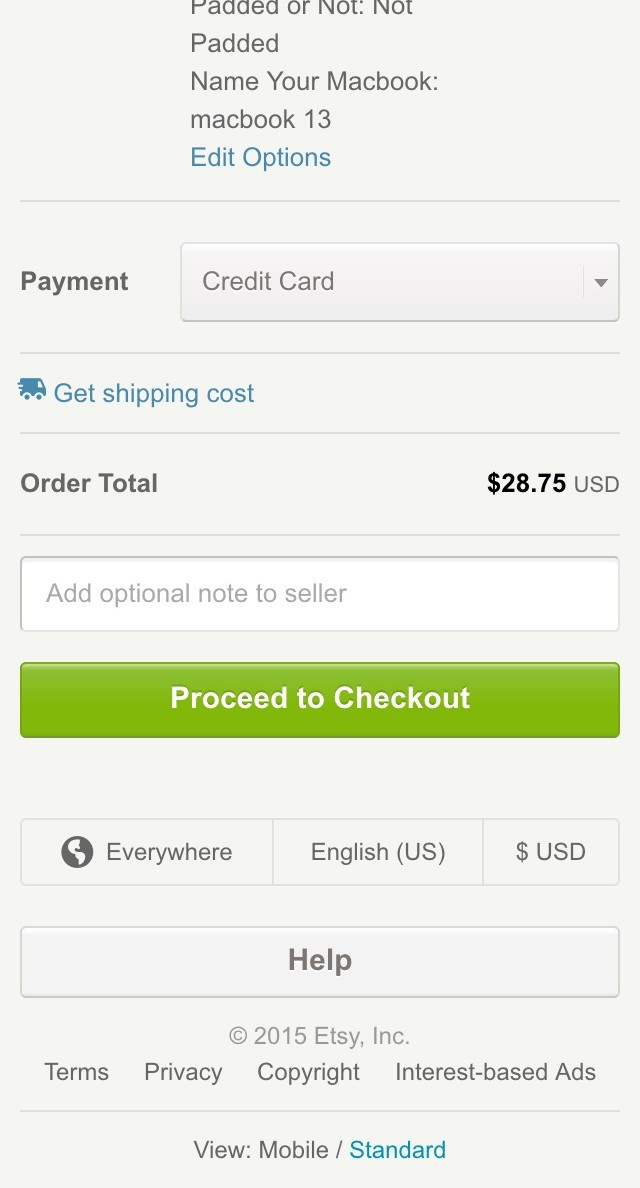The image size is (640, 1188).
Task: Expand the Payment dropdown arrow
Action: tap(601, 282)
